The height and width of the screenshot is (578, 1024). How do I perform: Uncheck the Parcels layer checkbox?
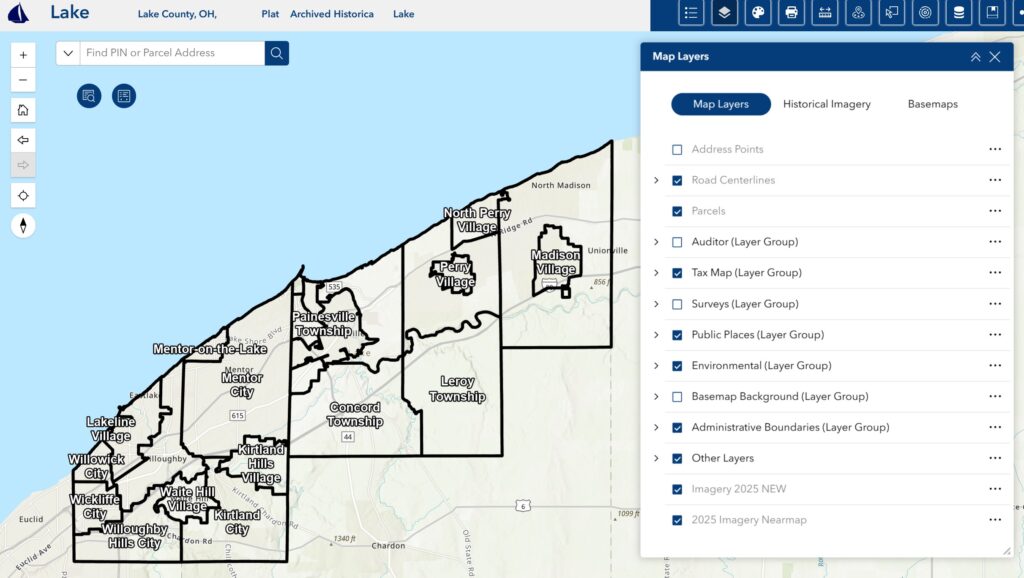coord(677,212)
